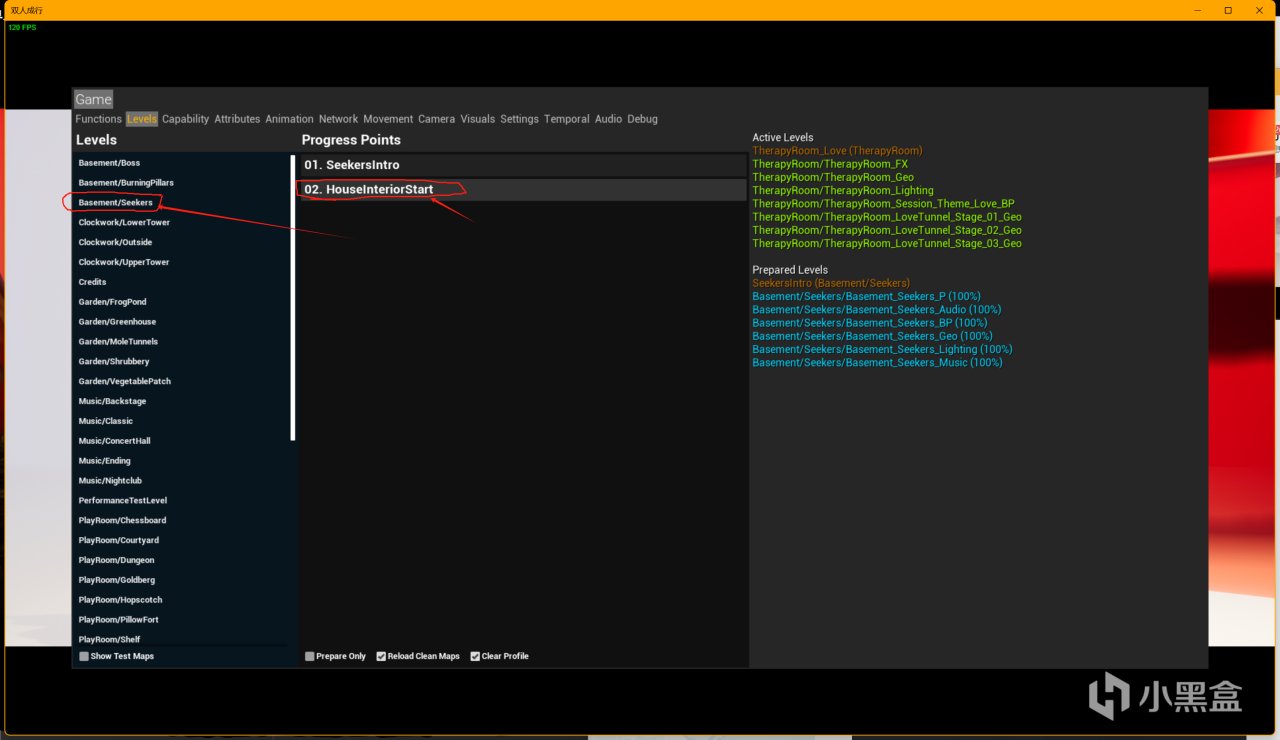Viewport: 1280px width, 740px height.
Task: Uncheck the Clear Profile checkbox
Action: click(475, 656)
